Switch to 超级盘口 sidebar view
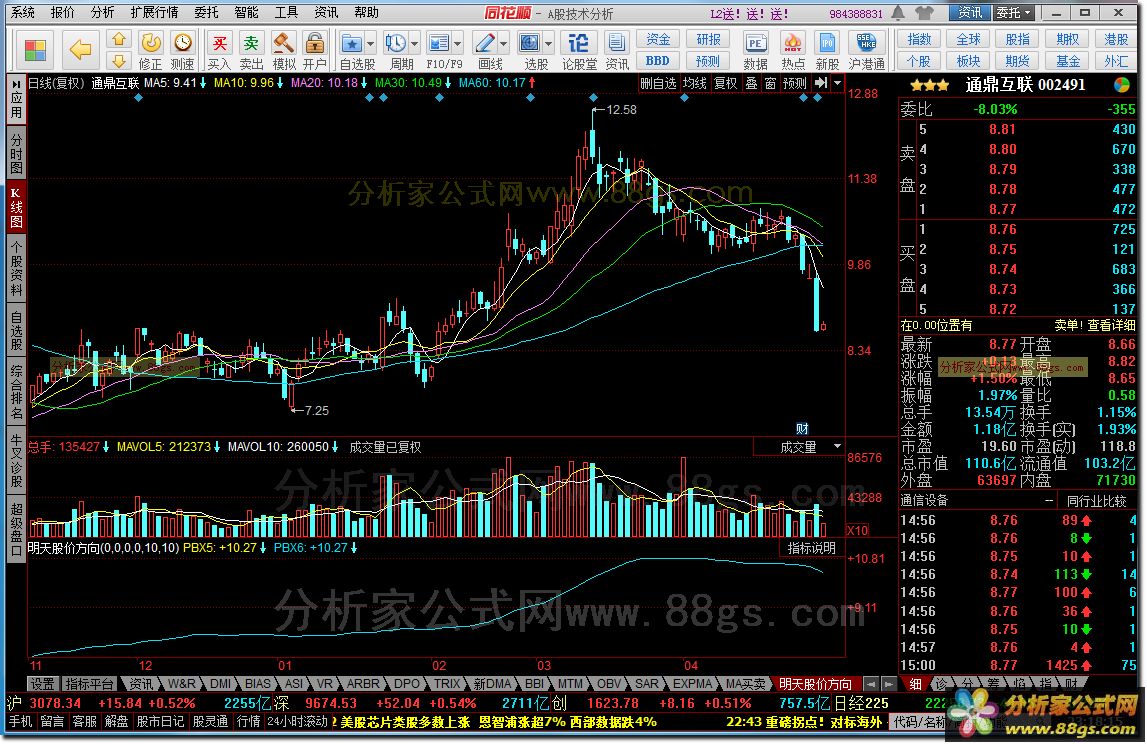1147x744 pixels. tap(15, 530)
